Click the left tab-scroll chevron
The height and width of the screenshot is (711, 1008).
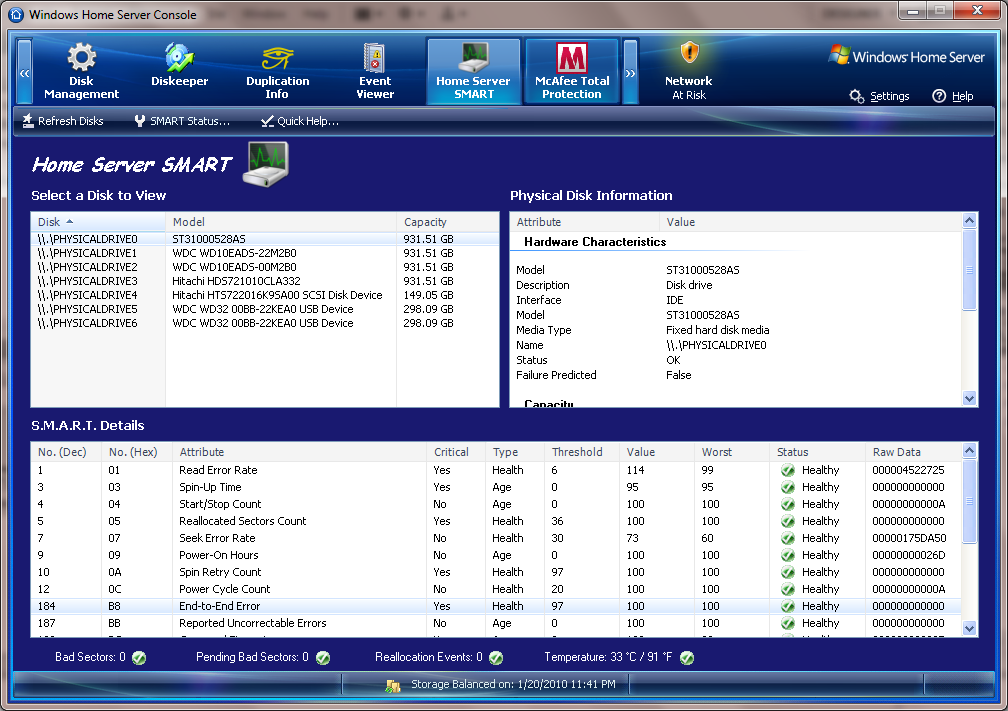(24, 72)
